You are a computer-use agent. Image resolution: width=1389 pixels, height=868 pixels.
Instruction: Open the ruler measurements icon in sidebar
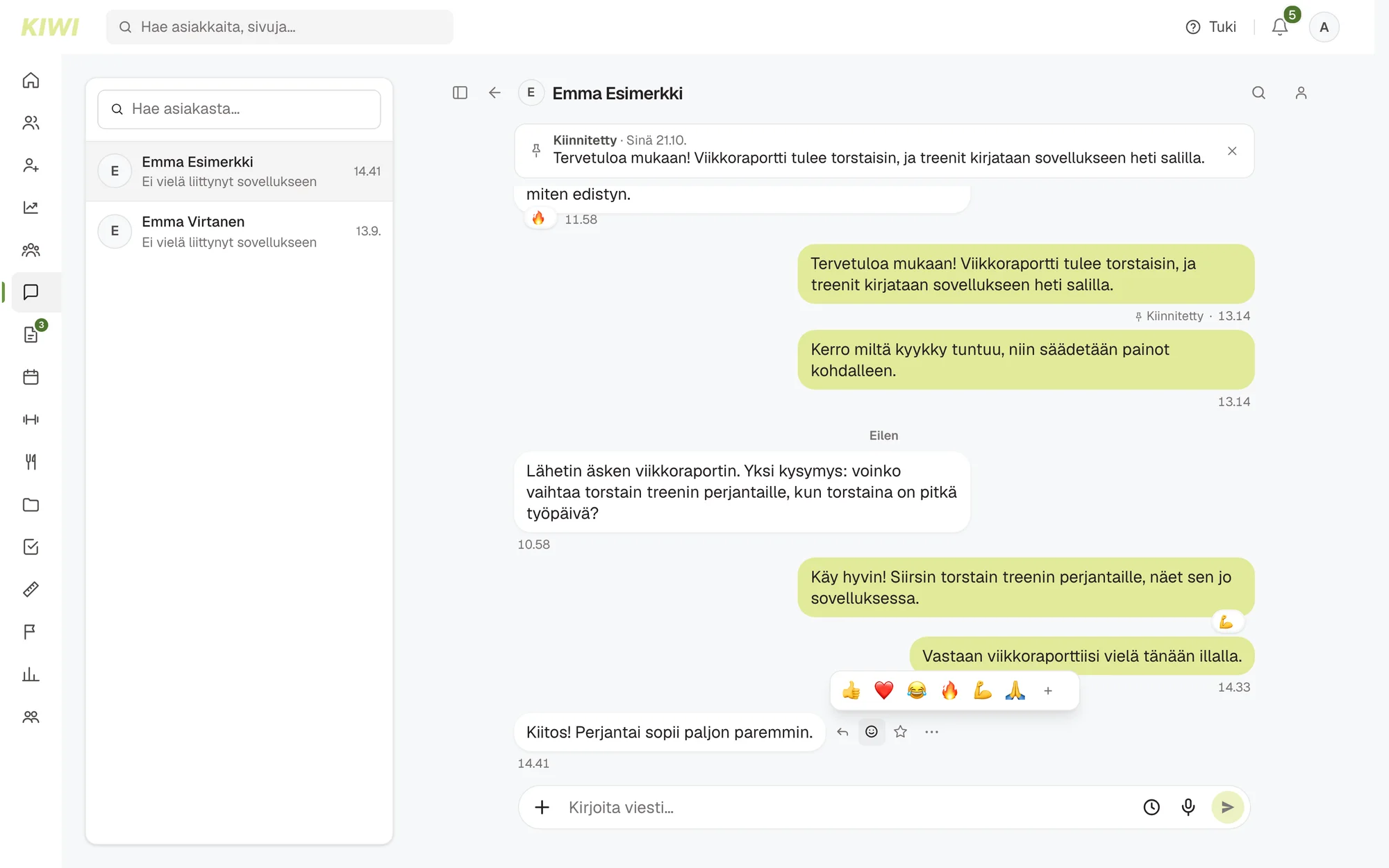pyautogui.click(x=31, y=590)
